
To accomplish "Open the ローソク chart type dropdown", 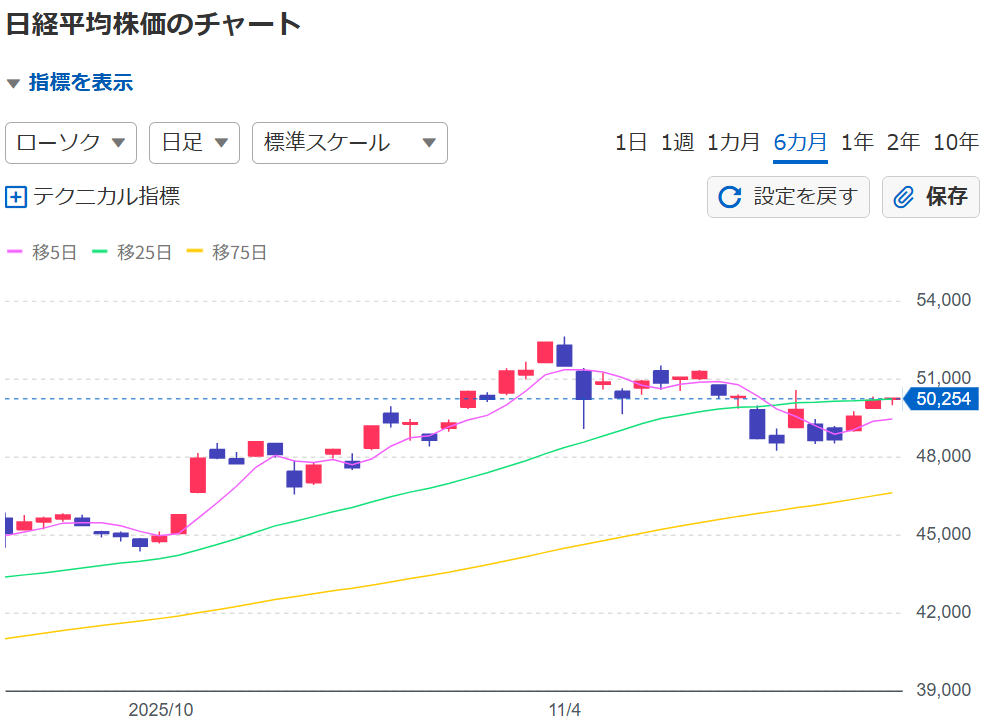I will (x=71, y=143).
